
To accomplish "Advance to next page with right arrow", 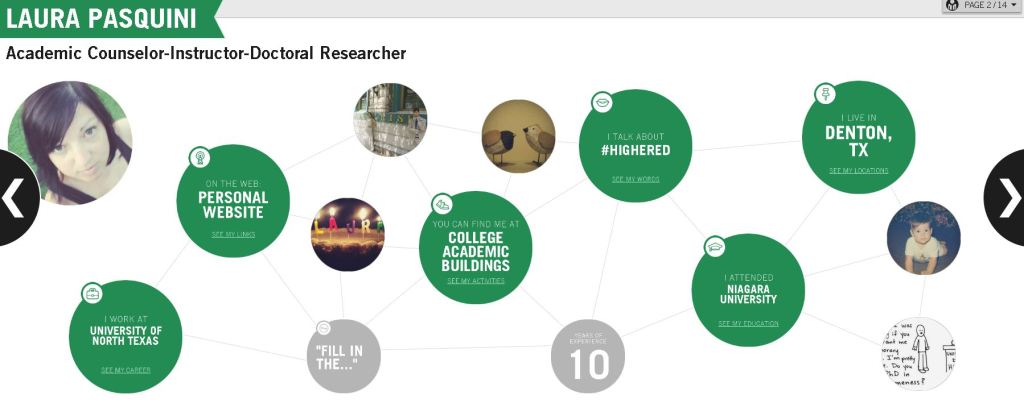I will coord(1008,198).
